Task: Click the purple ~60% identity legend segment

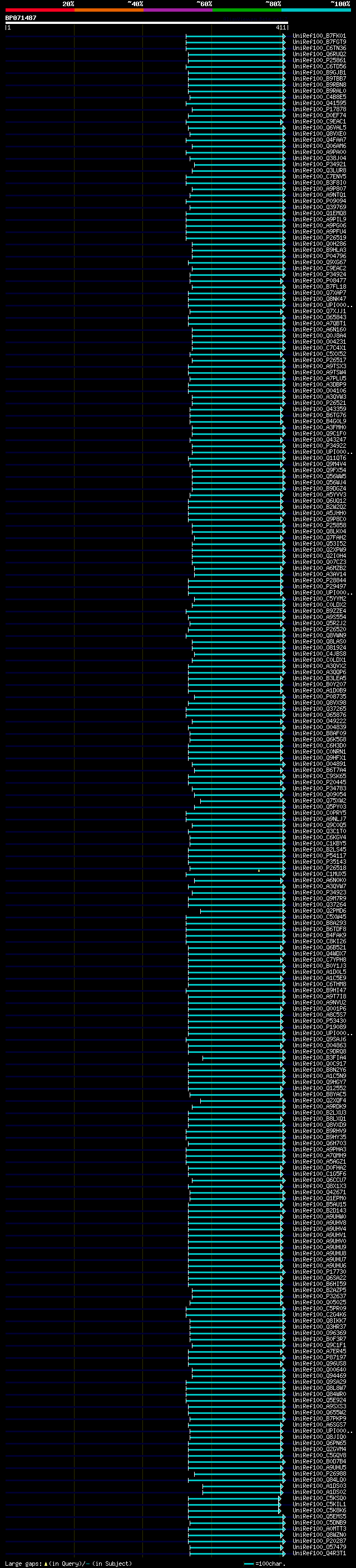Action: point(179,10)
